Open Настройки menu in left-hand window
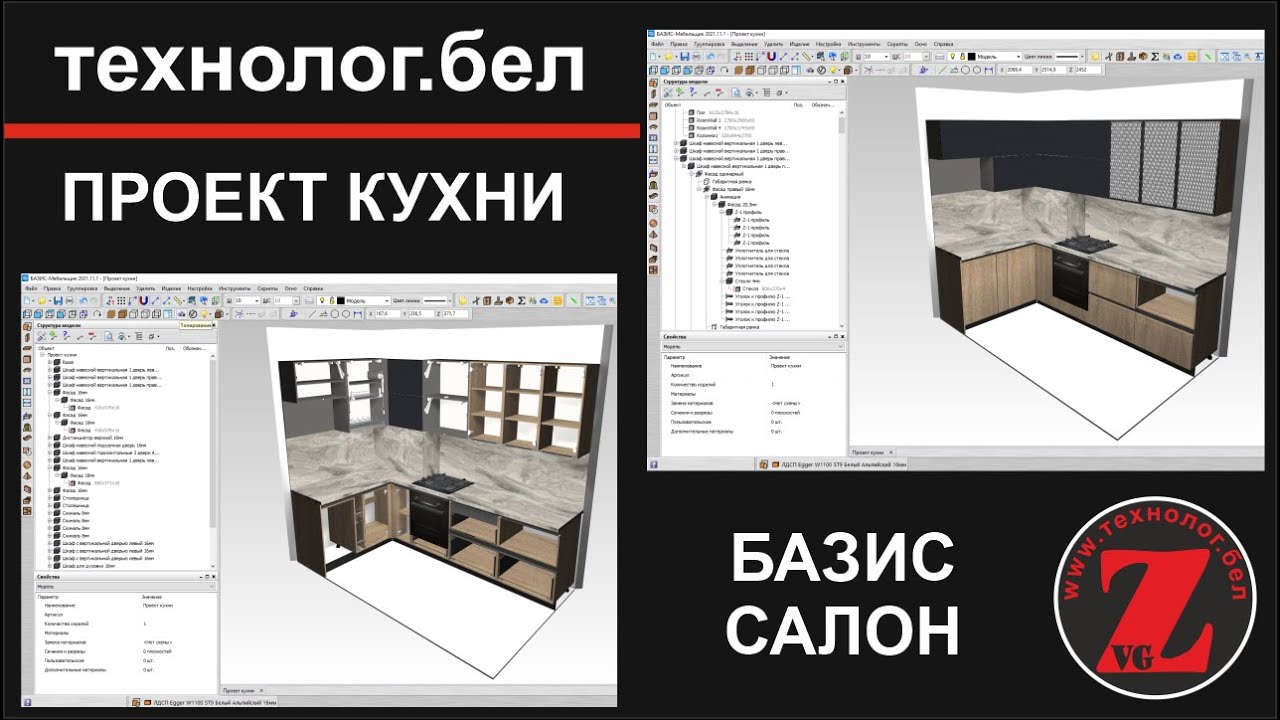1280x720 pixels. [x=200, y=289]
